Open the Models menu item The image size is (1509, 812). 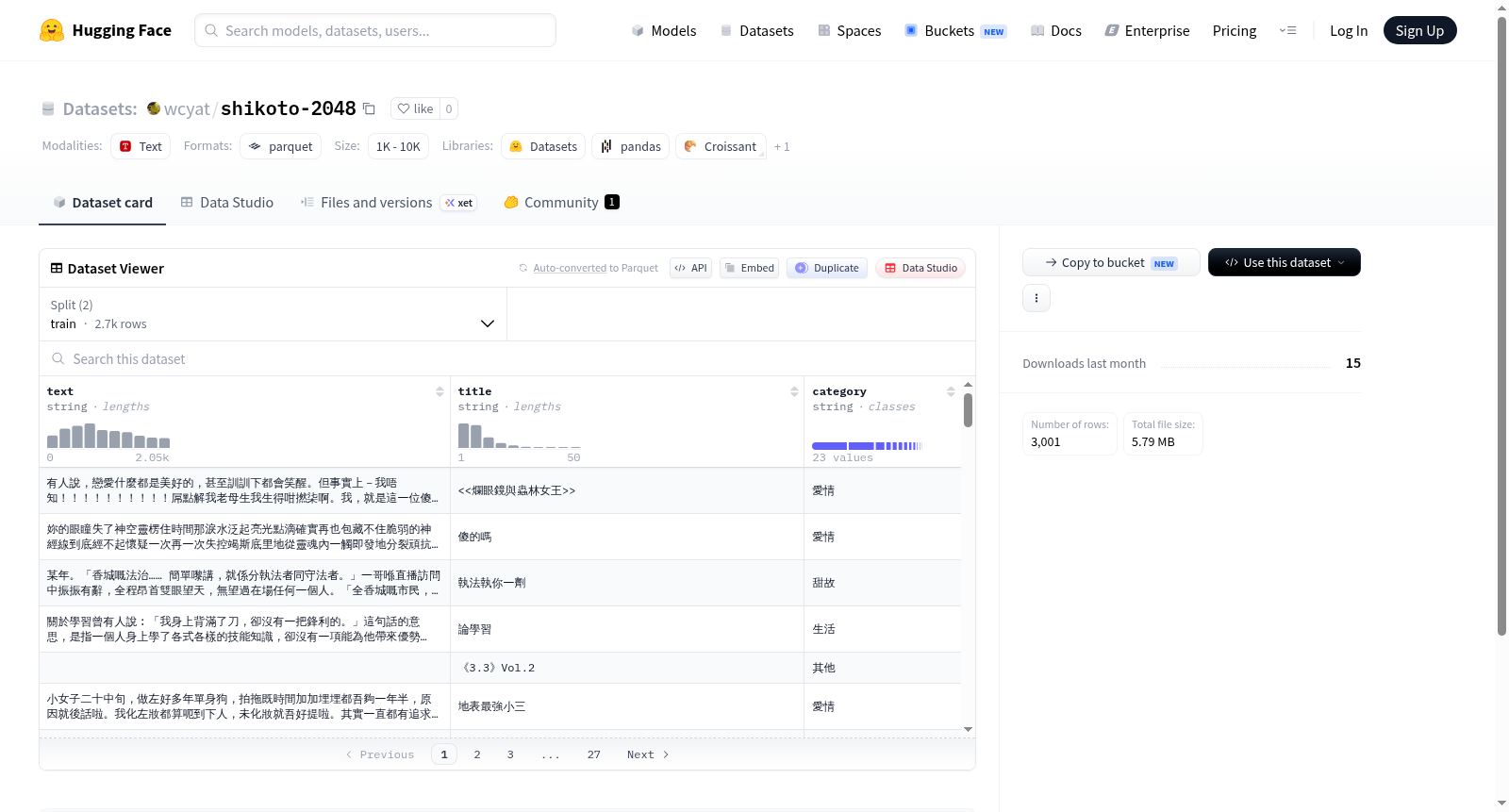[664, 30]
